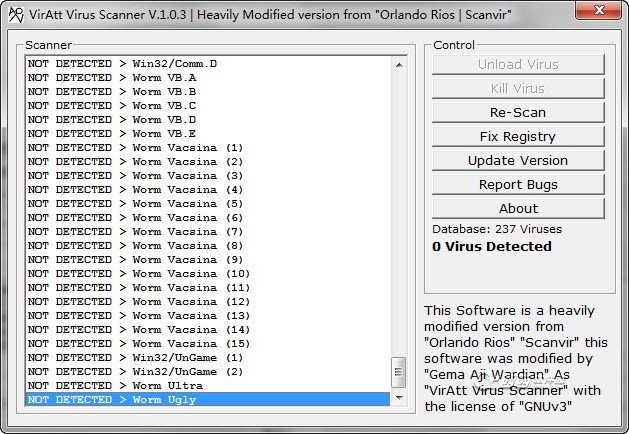Select the Worm Vacsina (14) row
Viewport: 629px width, 434px height.
pyautogui.click(x=208, y=330)
